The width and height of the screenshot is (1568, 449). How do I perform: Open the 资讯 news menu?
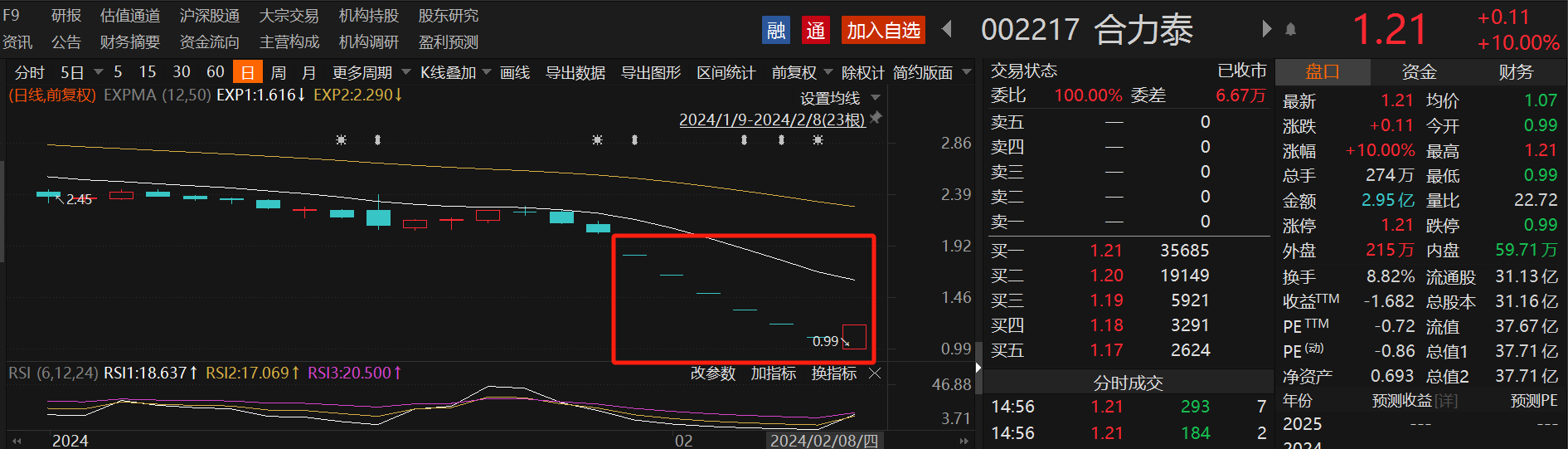point(17,41)
